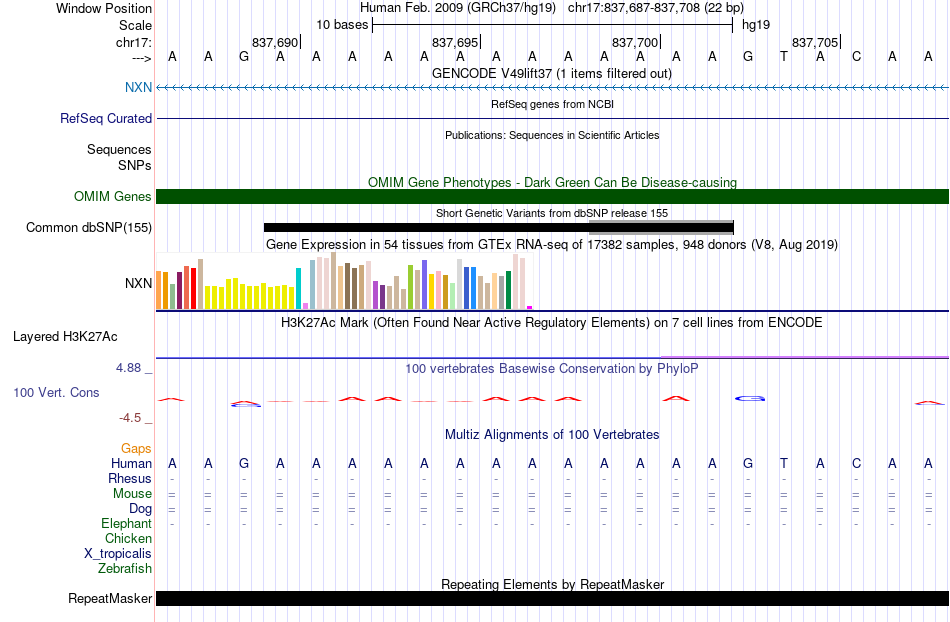950x622 pixels.
Task: Click the dark green OMIM Genes bar
Action: [553, 196]
